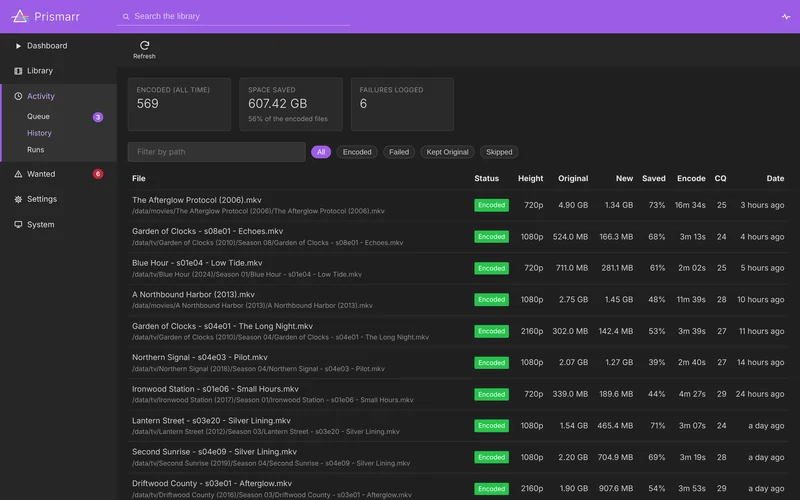Image resolution: width=800 pixels, height=500 pixels.
Task: Click the System monitor icon
Action: pyautogui.click(x=18, y=224)
